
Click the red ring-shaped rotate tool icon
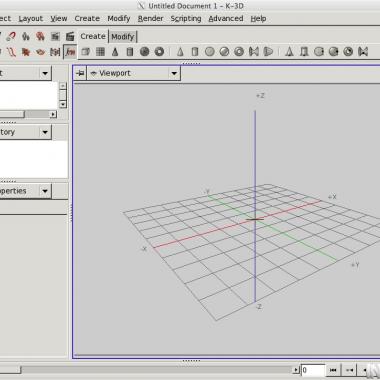pos(40,52)
